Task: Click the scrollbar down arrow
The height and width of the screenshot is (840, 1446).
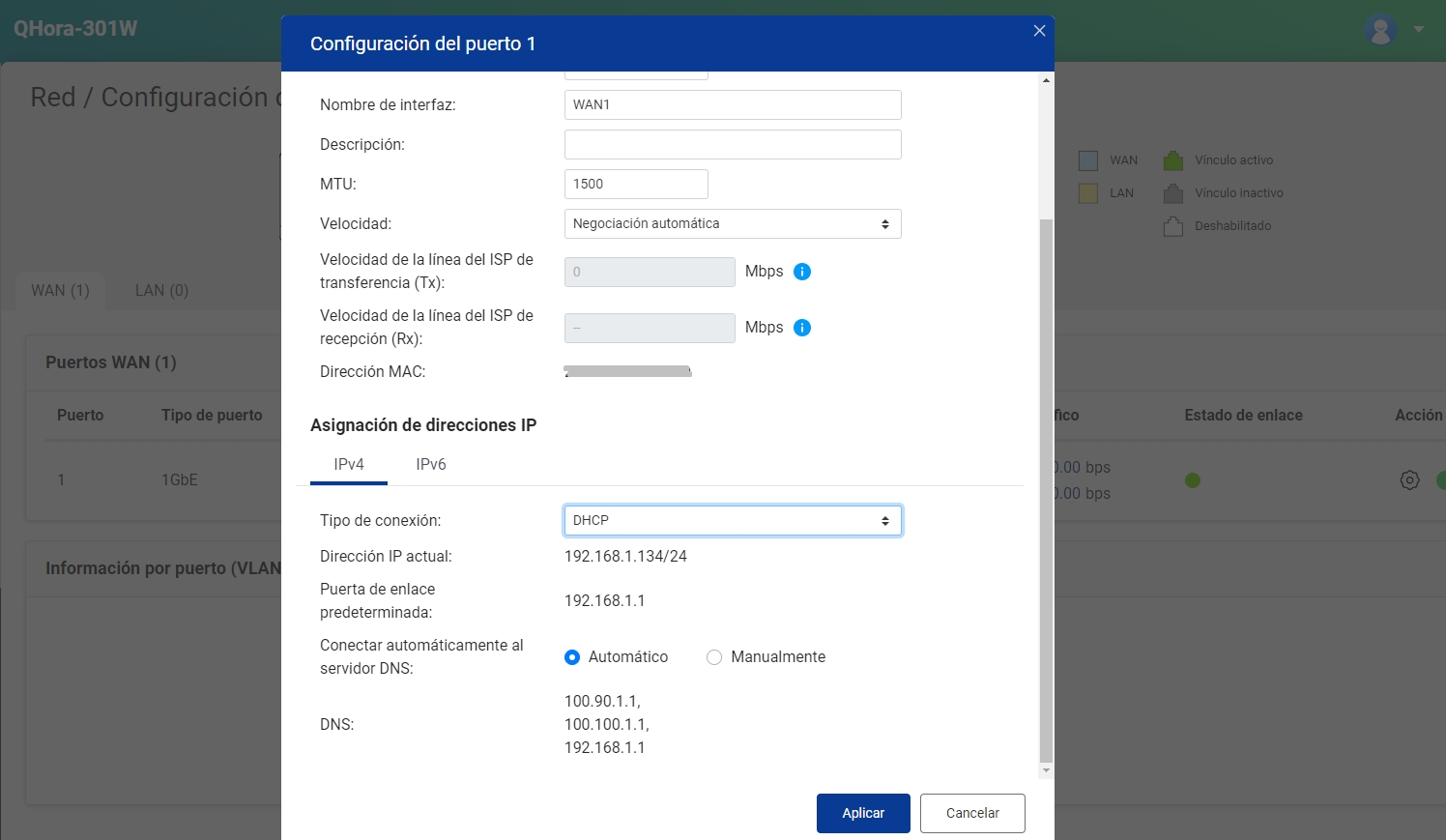Action: pos(1046,770)
